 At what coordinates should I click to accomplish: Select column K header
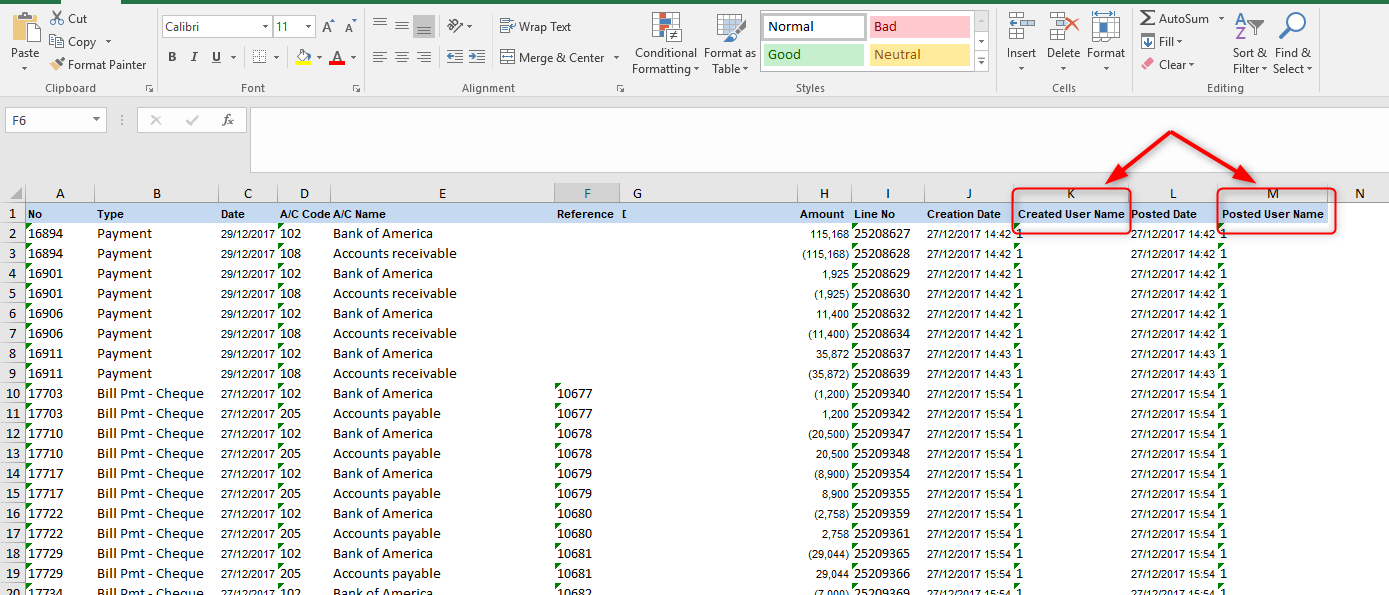[1071, 193]
